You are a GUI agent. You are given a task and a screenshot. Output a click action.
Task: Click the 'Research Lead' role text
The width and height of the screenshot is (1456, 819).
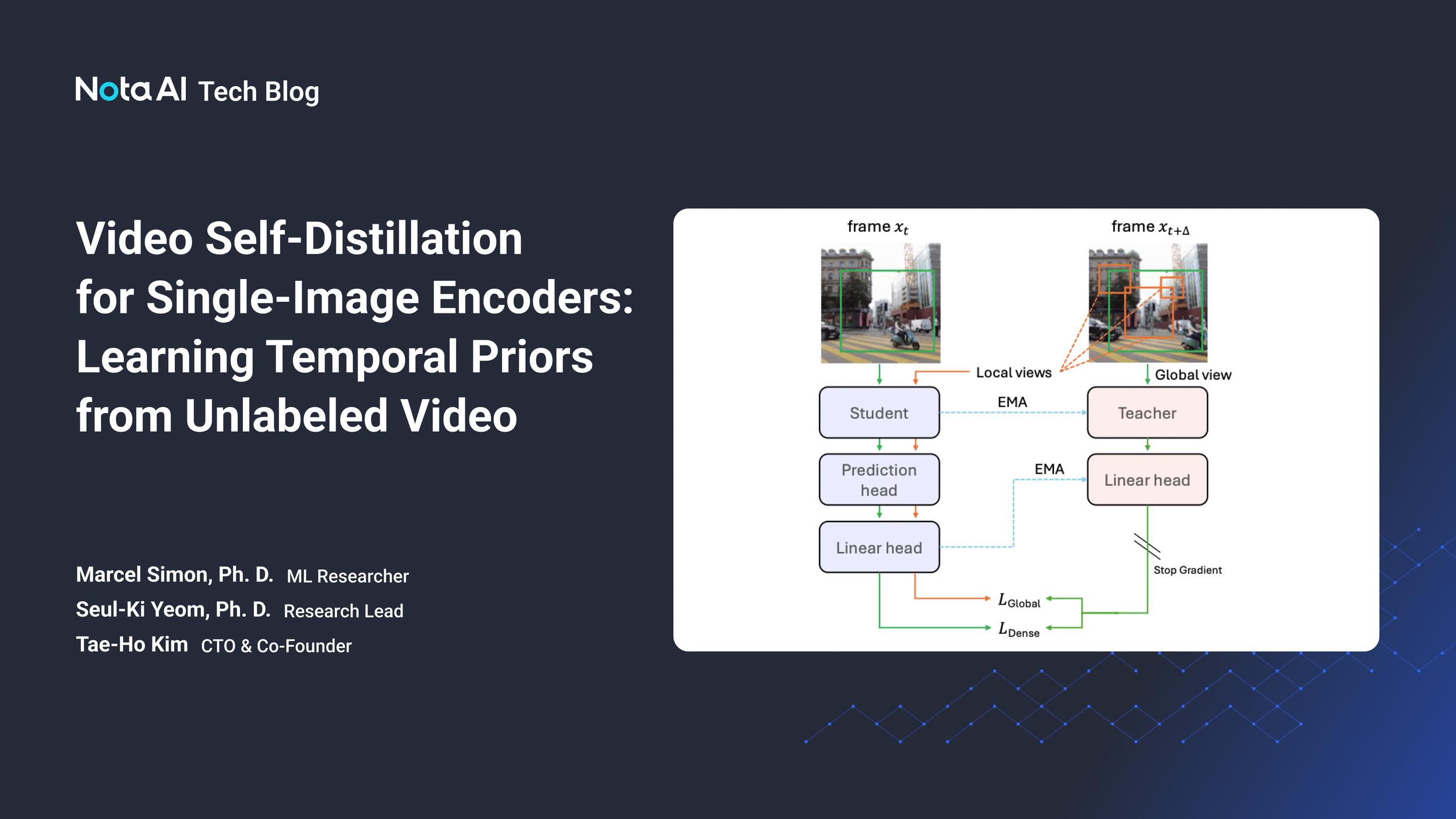(344, 611)
